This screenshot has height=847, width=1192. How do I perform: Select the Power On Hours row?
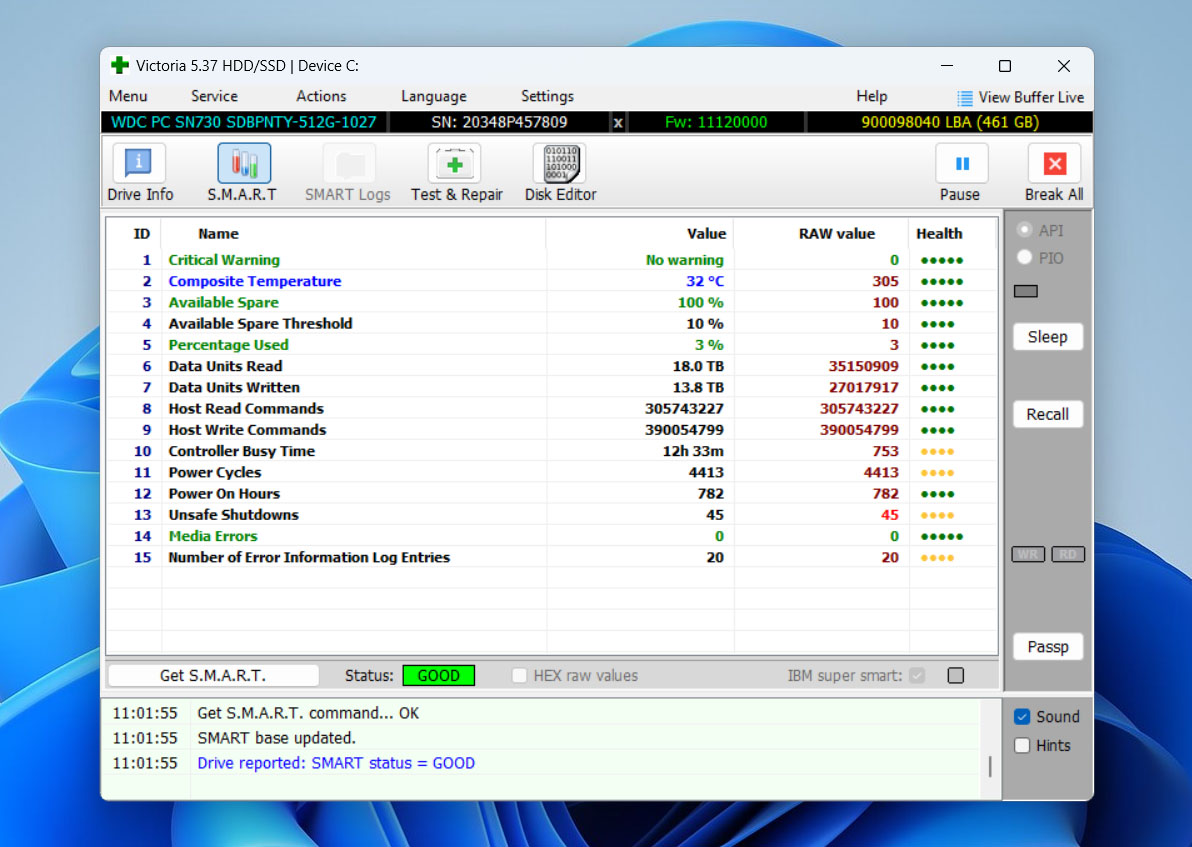(x=552, y=494)
